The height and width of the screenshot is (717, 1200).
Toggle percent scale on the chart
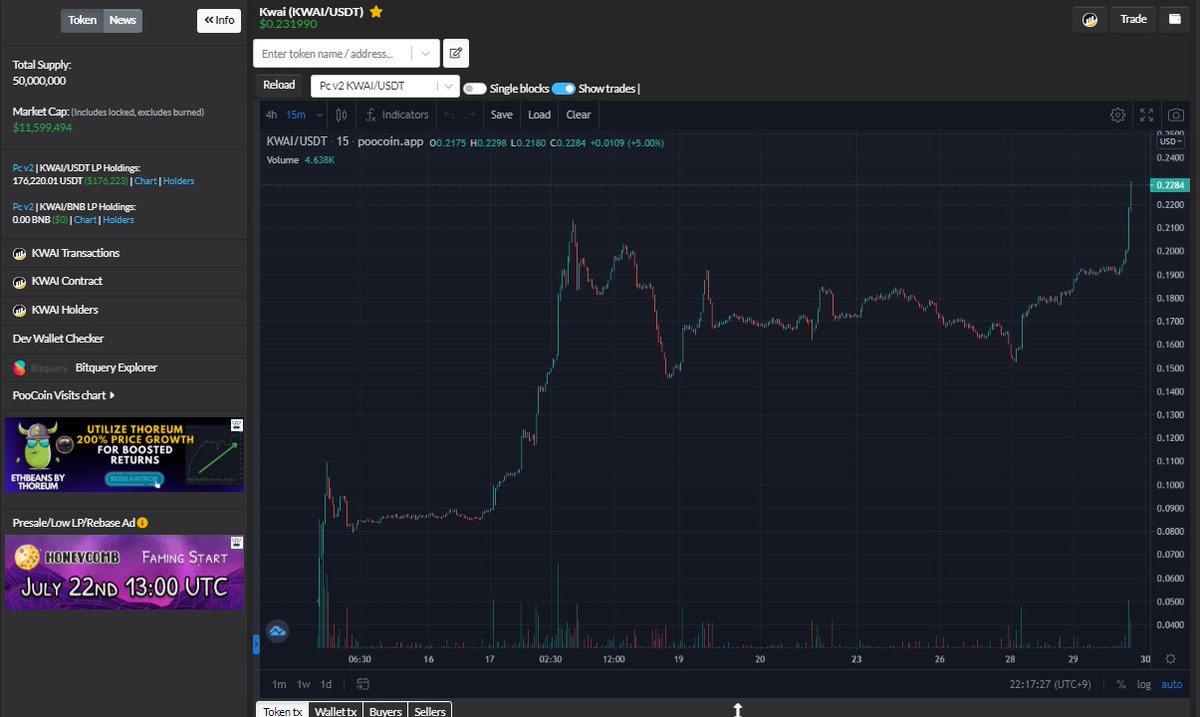point(1121,684)
